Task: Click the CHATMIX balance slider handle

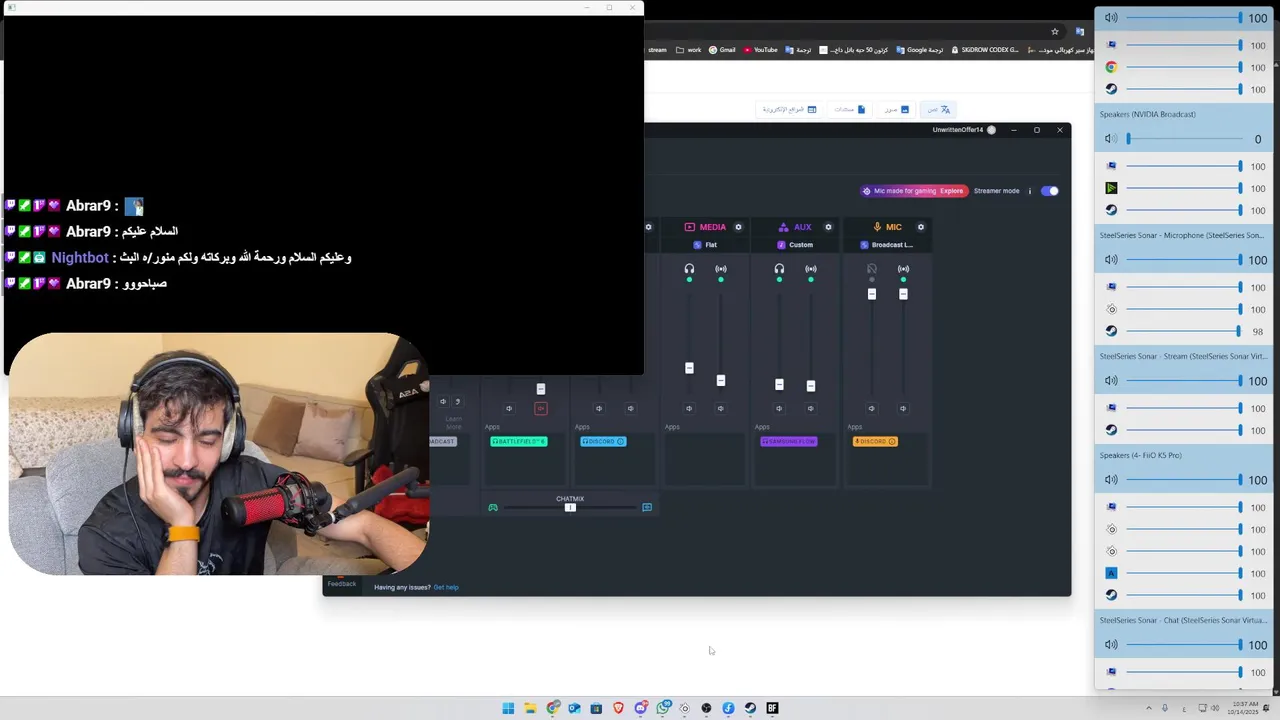Action: (x=570, y=508)
